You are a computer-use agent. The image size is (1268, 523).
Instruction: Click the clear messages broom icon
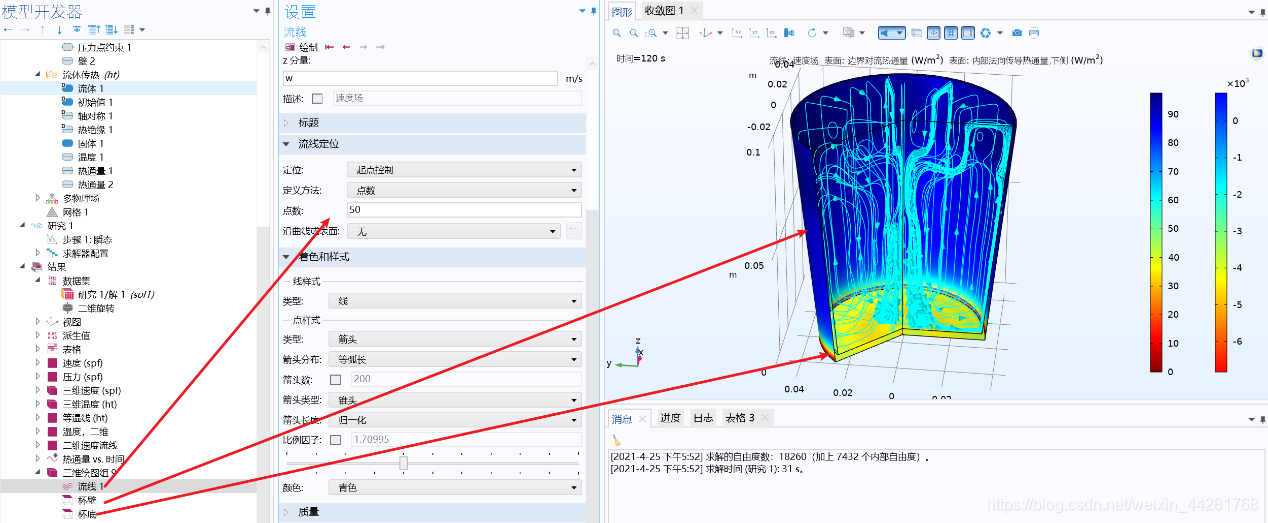click(x=617, y=438)
